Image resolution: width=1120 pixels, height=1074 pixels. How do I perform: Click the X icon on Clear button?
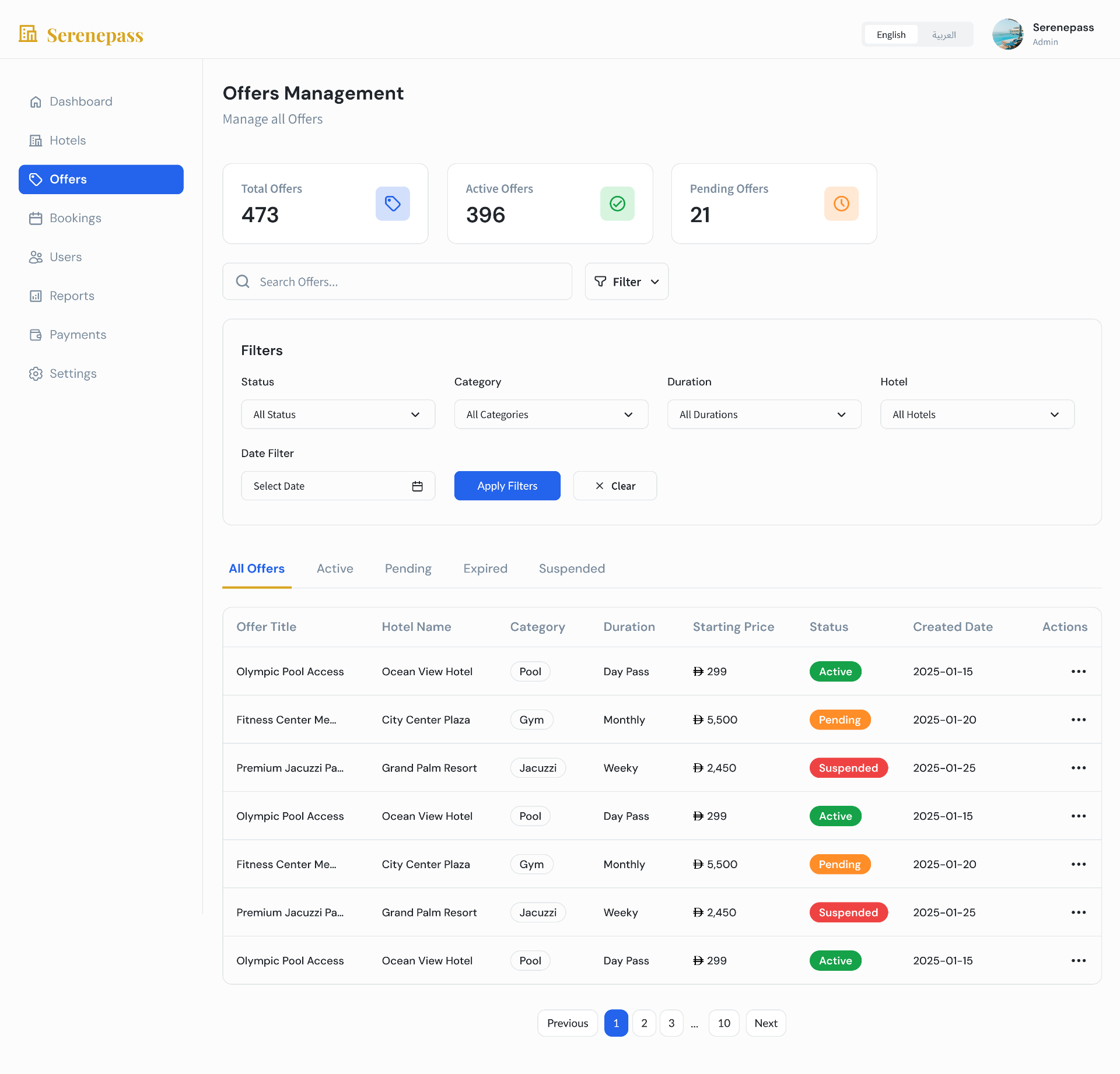click(599, 486)
